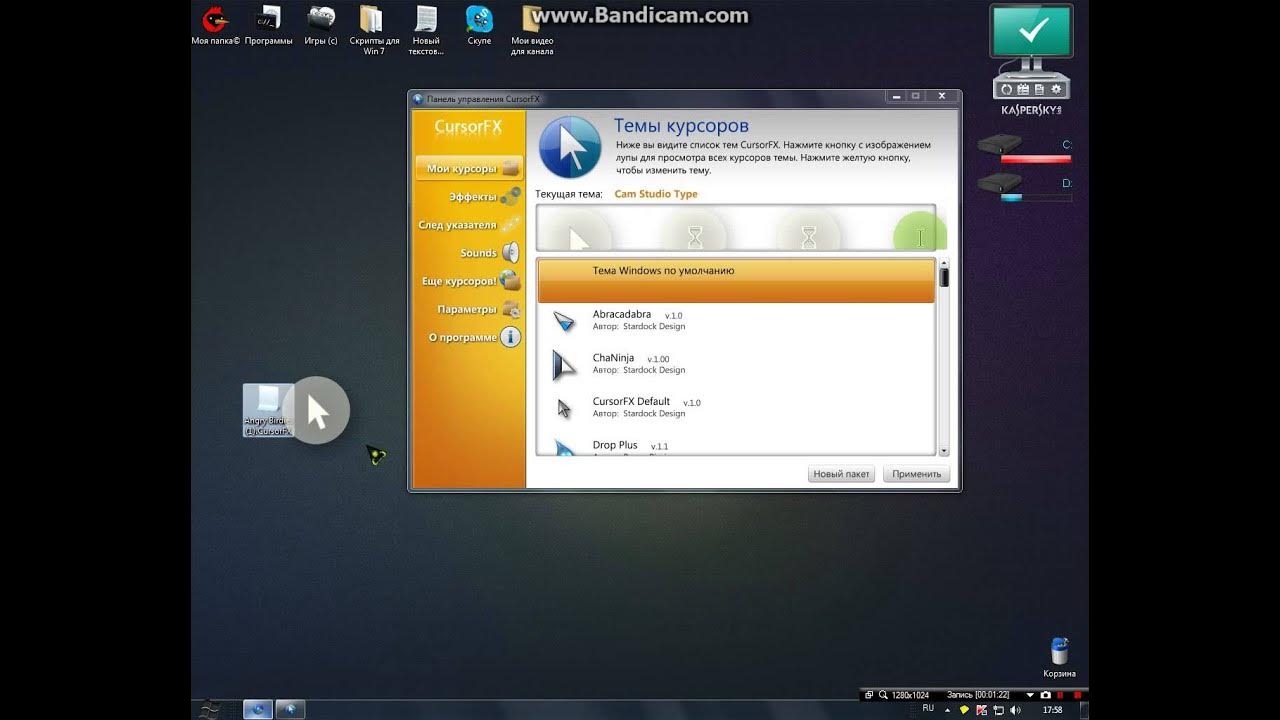Click the network tray icon
The height and width of the screenshot is (720, 1280).
(x=998, y=709)
